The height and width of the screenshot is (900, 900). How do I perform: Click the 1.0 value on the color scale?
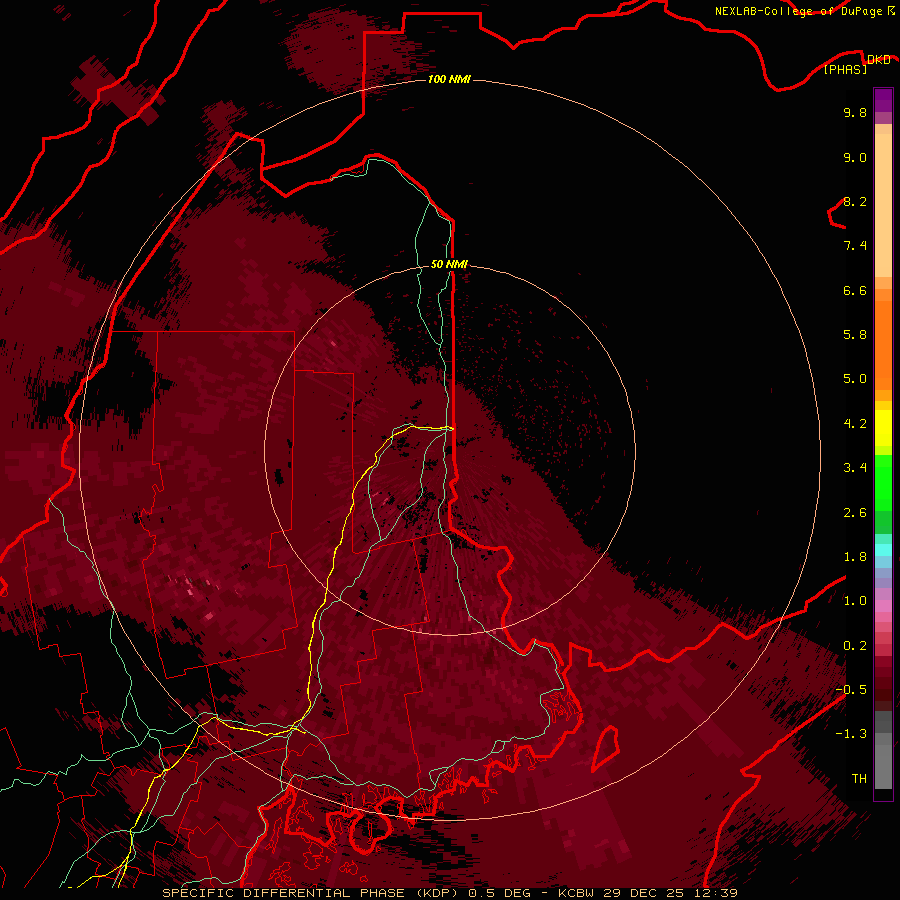tap(855, 601)
